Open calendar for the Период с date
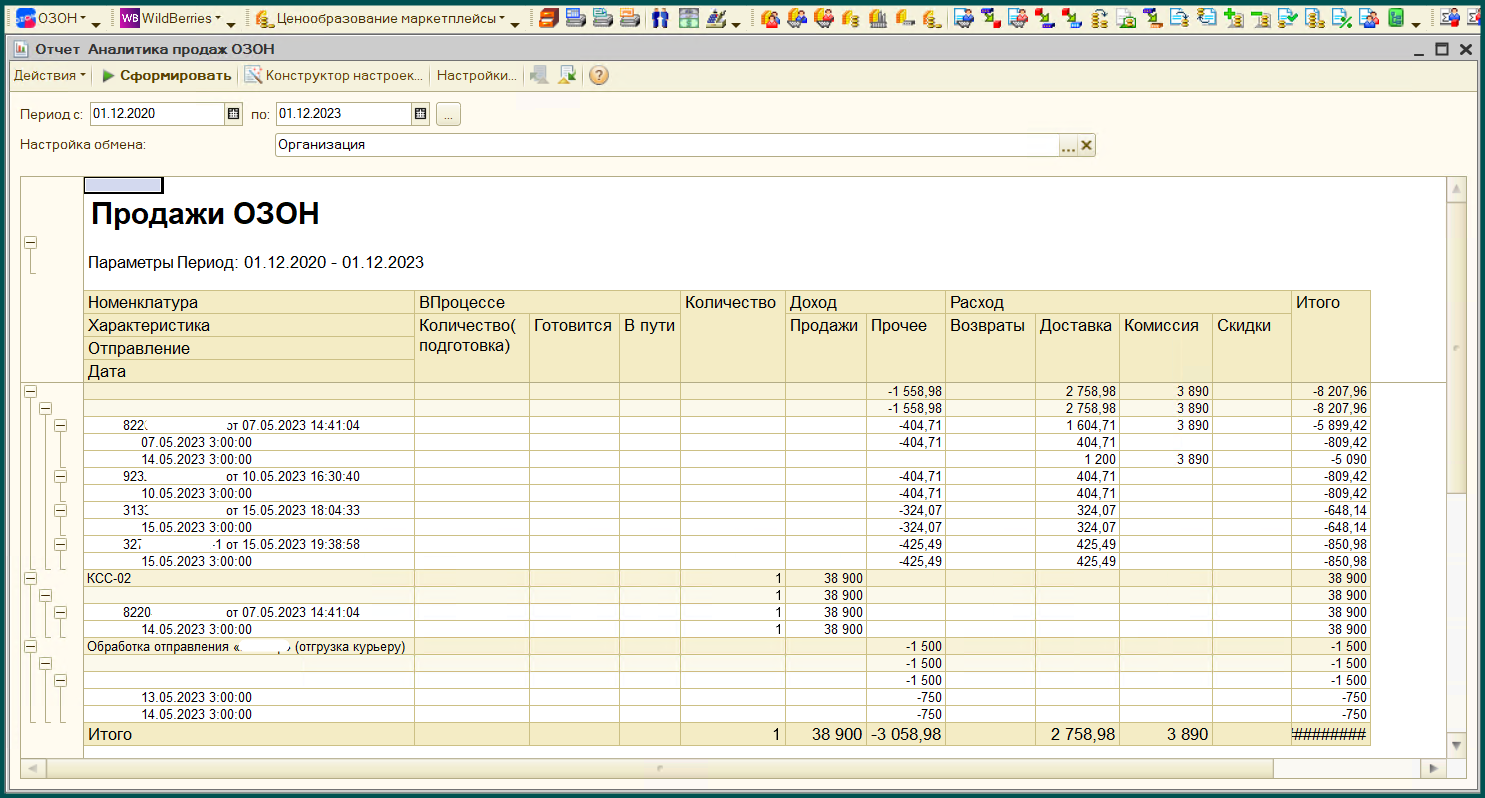1485x798 pixels. point(233,114)
